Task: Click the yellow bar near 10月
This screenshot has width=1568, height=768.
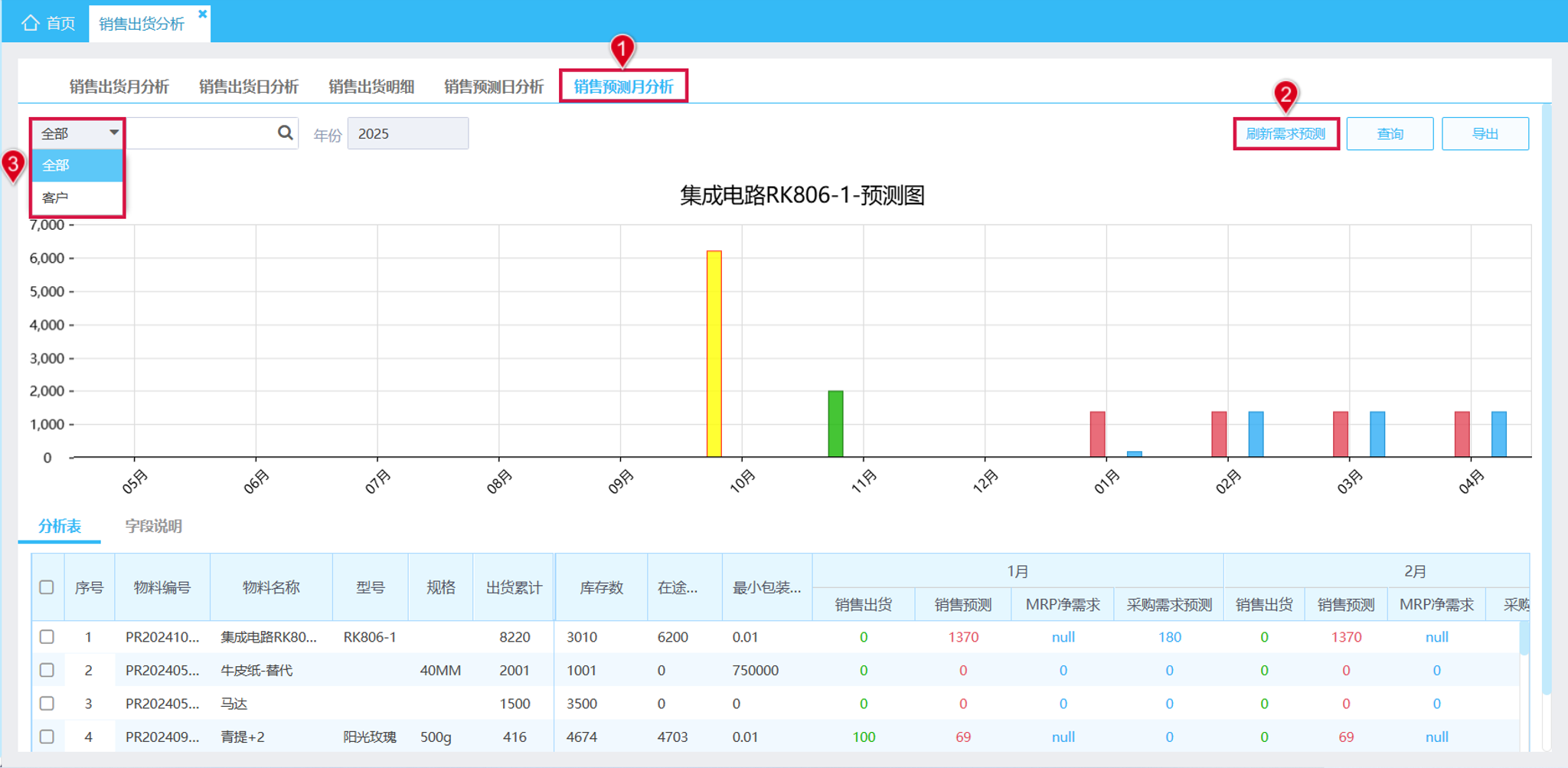Action: click(x=714, y=354)
